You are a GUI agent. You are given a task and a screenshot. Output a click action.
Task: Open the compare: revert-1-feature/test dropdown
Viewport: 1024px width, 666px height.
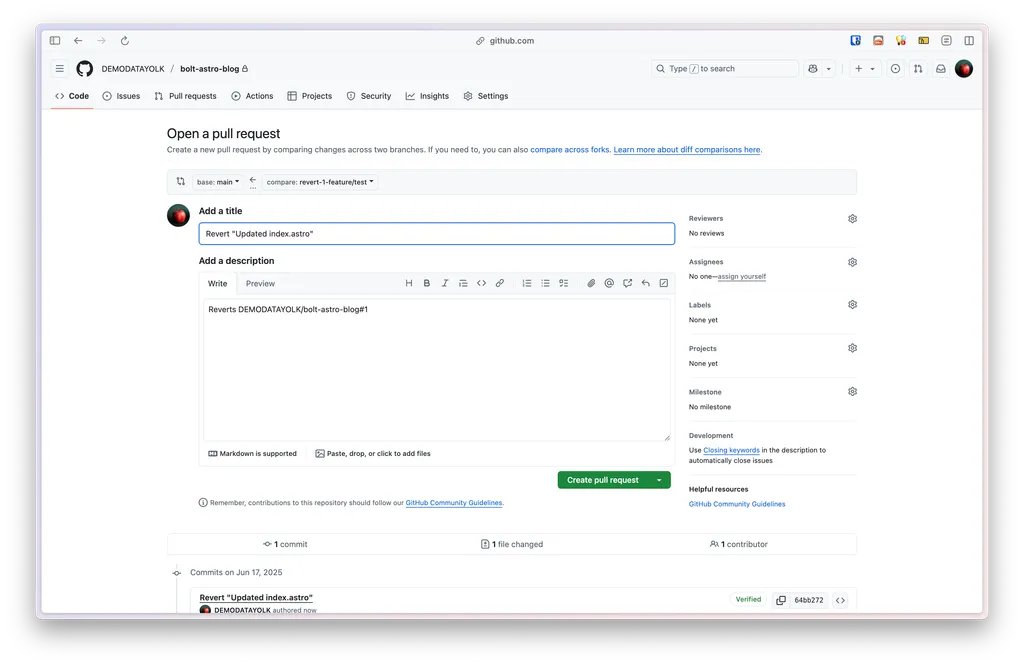320,182
